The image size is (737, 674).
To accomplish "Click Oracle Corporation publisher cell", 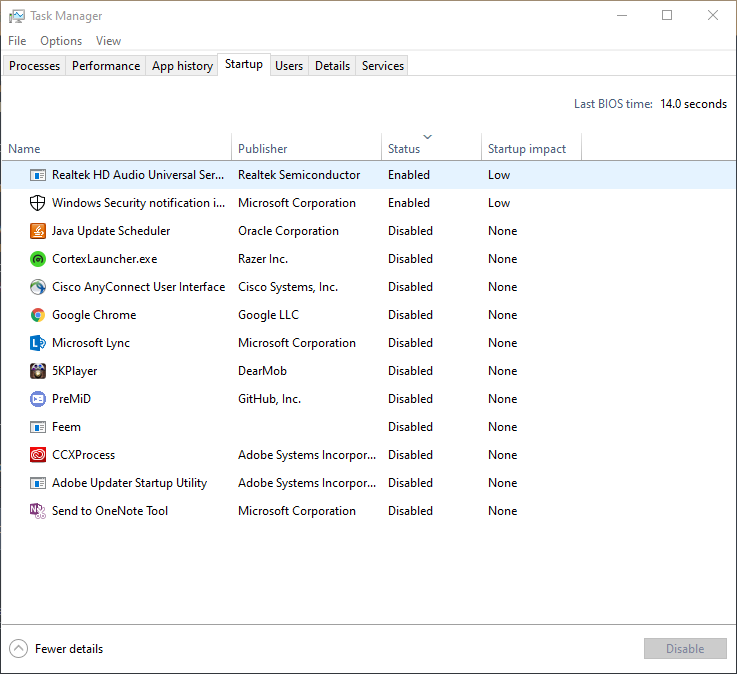I will click(288, 231).
